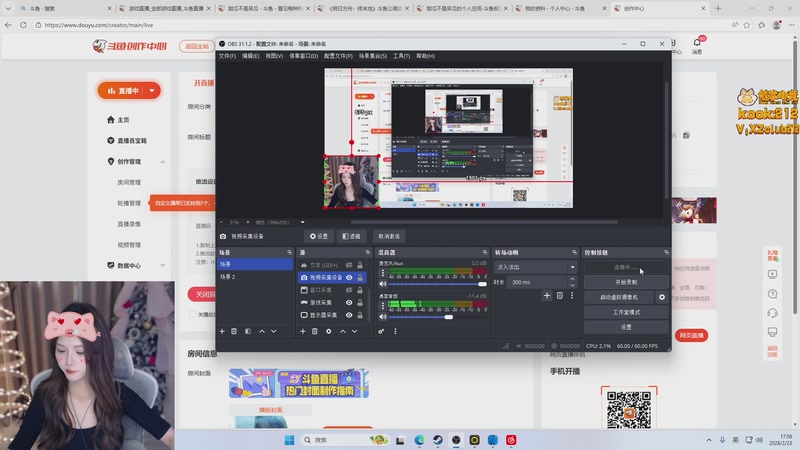Open audio mixer three-dot menu at bottom
The height and width of the screenshot is (450, 800).
pos(395,331)
